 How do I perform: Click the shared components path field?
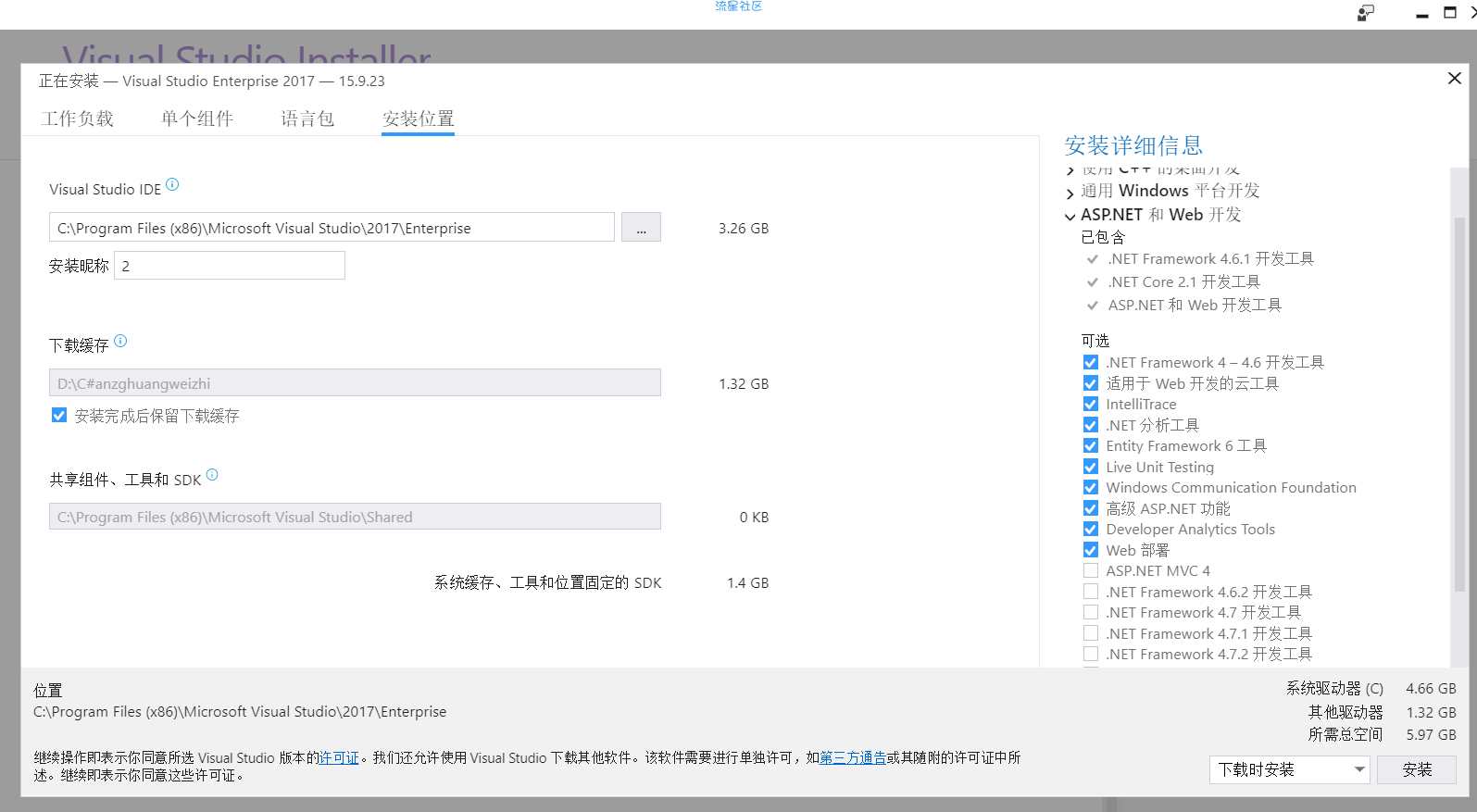click(x=355, y=517)
